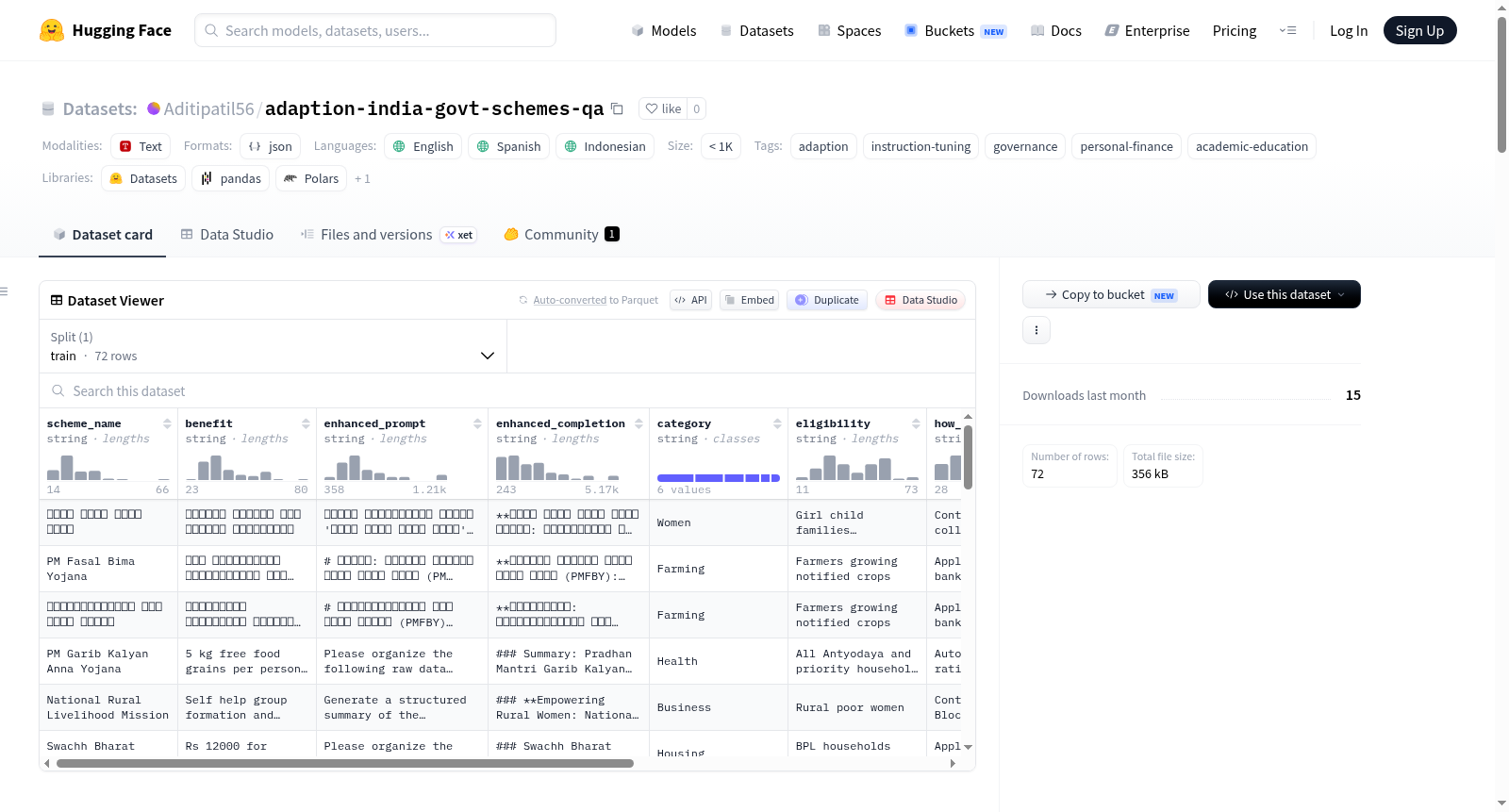Click the personal-finance tag
This screenshot has width=1509, height=812.
[x=1126, y=146]
